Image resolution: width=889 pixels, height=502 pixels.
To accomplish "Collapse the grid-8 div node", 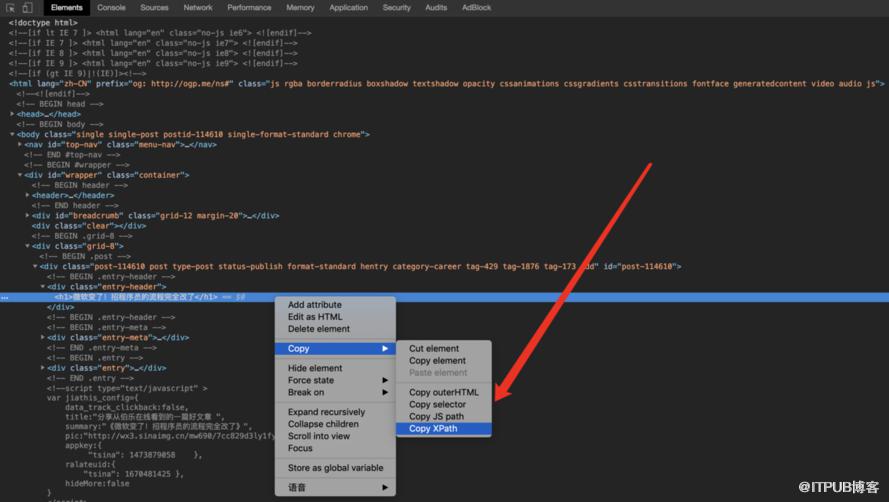I will (x=27, y=246).
